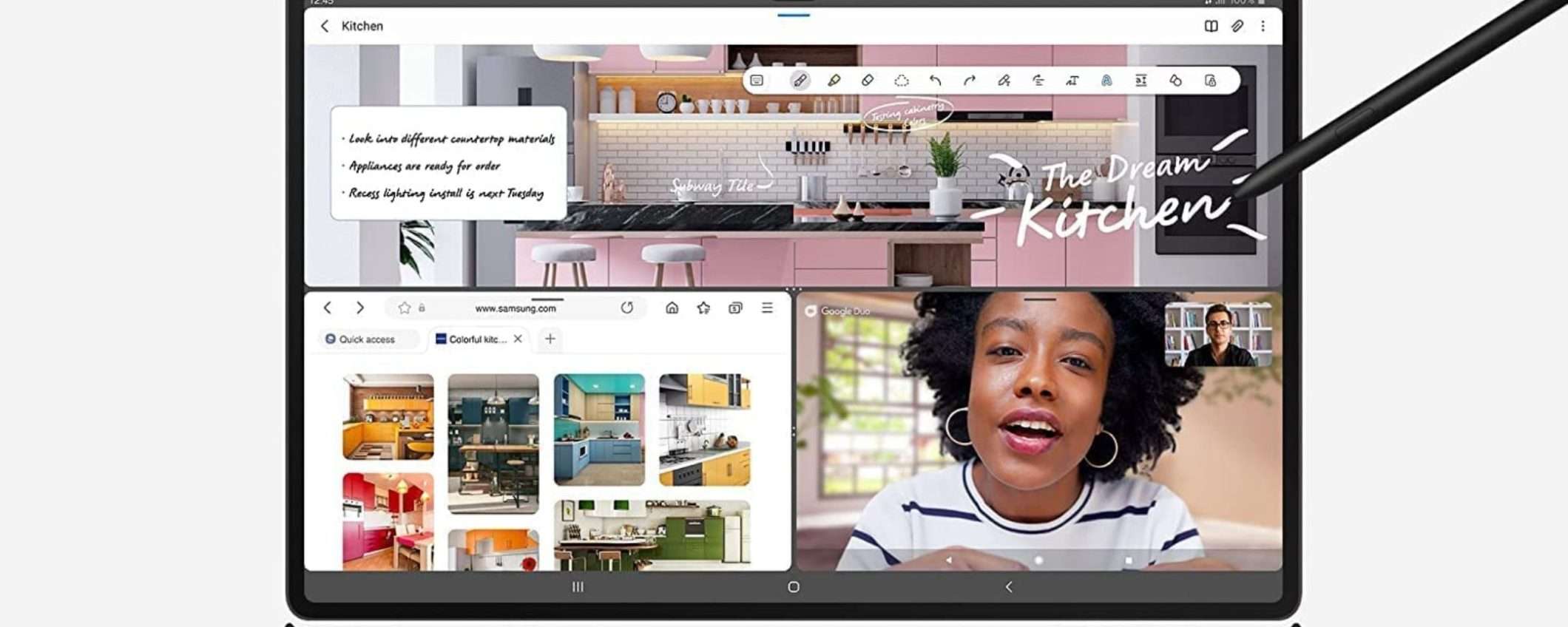Tap the Android home navigation button
Screen dimensions: 1568x627
coord(794,587)
